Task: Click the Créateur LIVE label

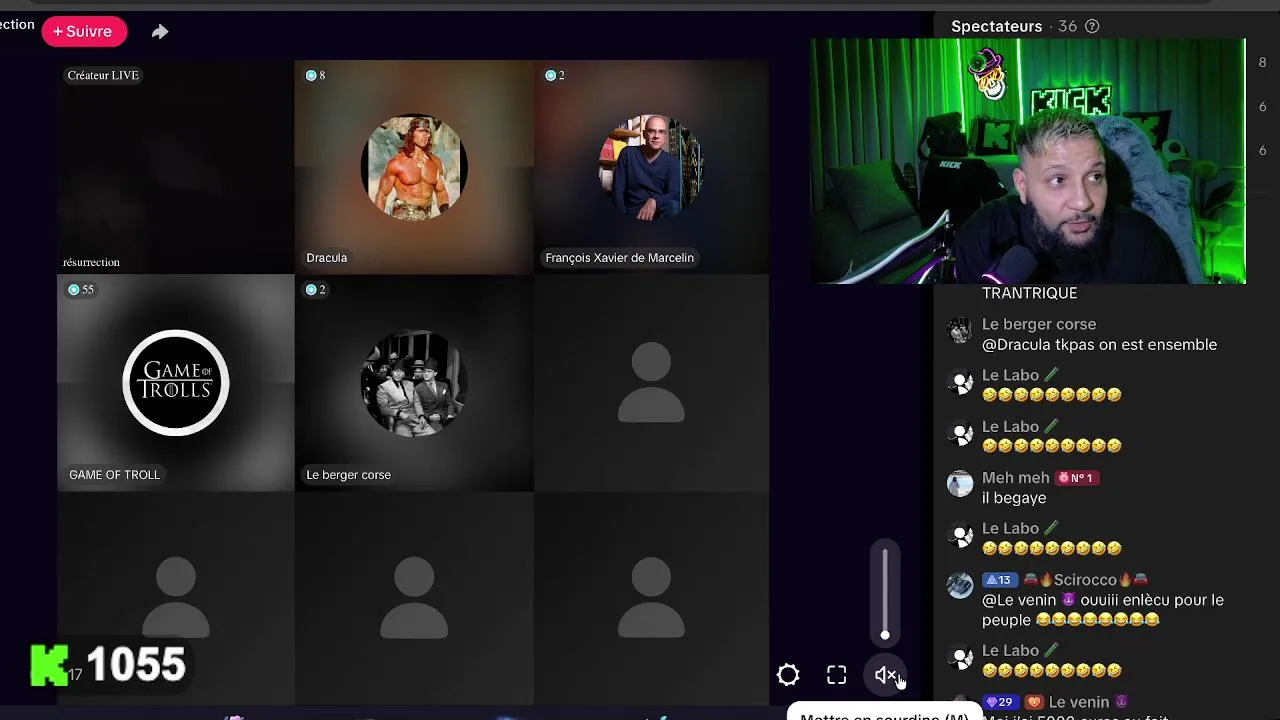Action: coord(103,75)
